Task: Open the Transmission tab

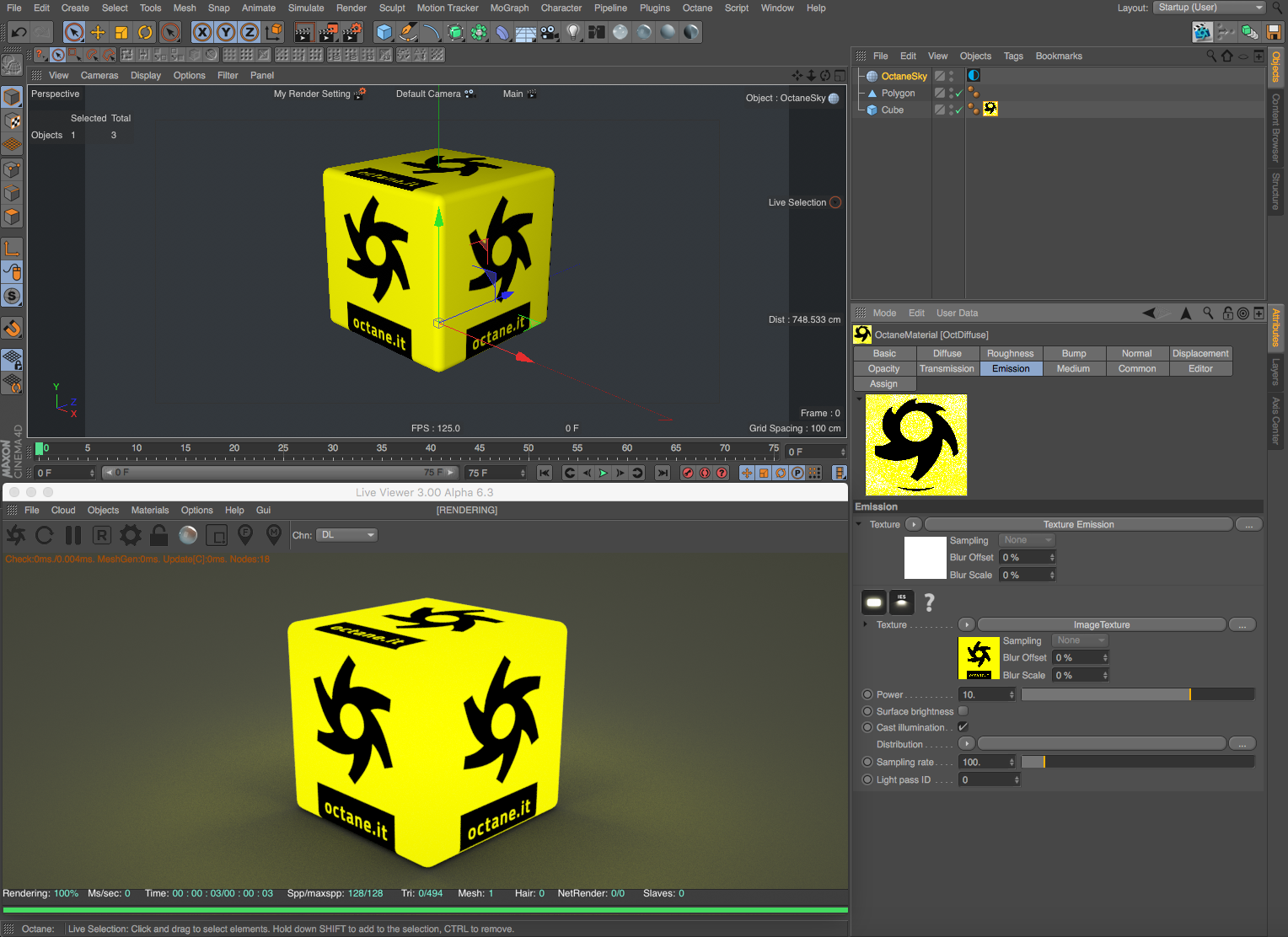Action: pyautogui.click(x=947, y=369)
